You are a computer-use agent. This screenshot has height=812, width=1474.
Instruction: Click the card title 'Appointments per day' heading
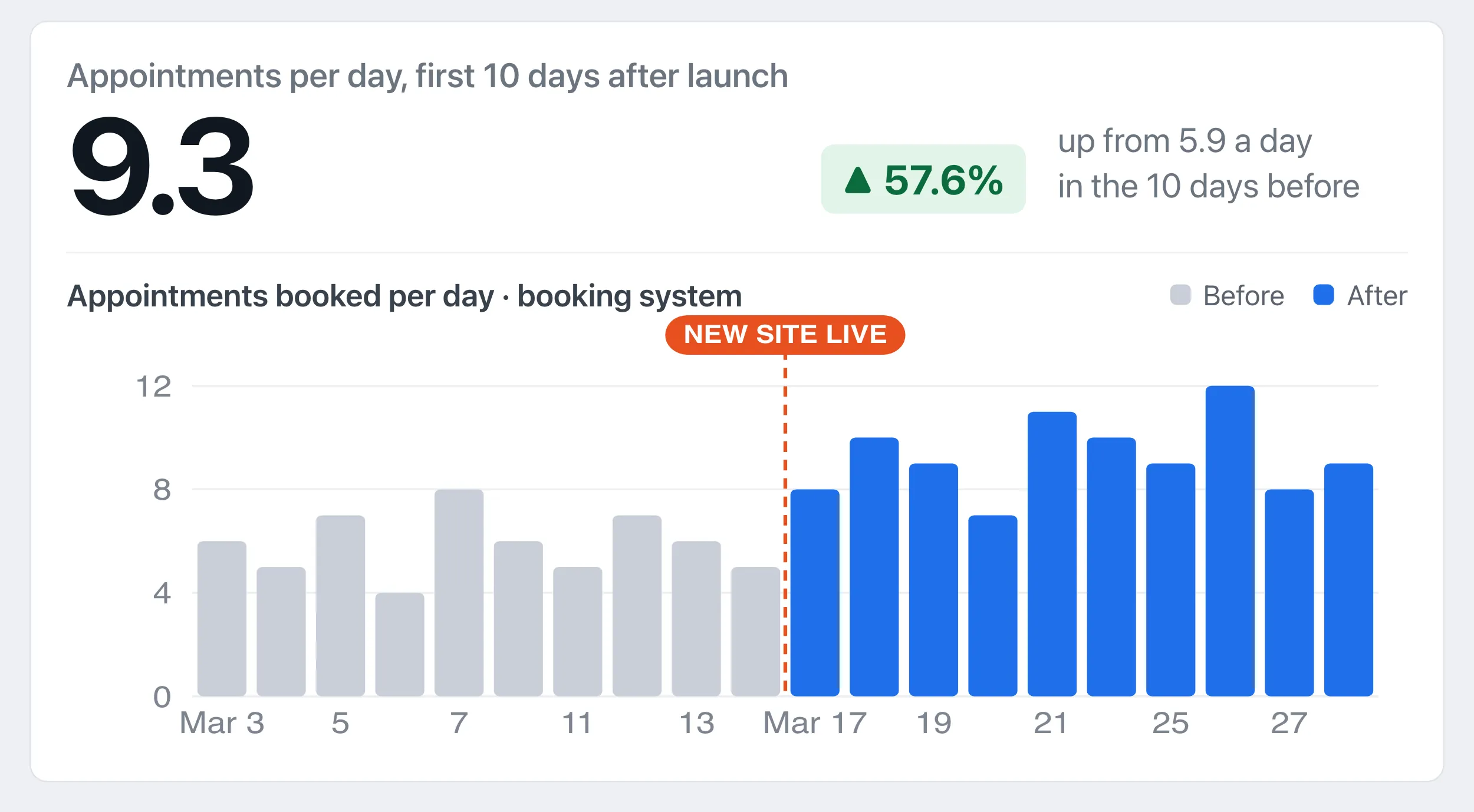tap(427, 77)
